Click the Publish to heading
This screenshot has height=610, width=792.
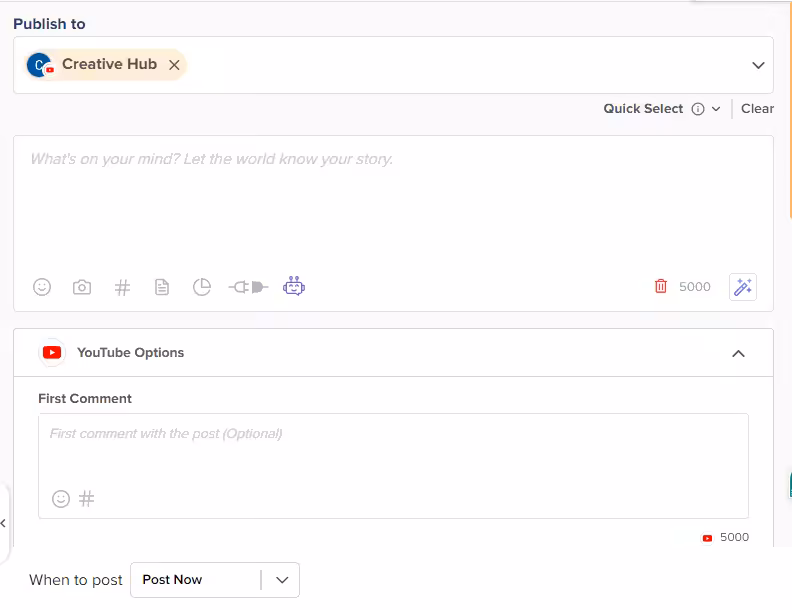(49, 24)
